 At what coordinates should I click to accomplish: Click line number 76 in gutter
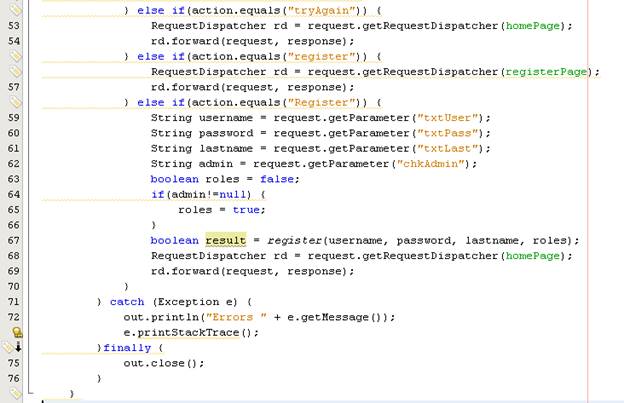tap(14, 378)
